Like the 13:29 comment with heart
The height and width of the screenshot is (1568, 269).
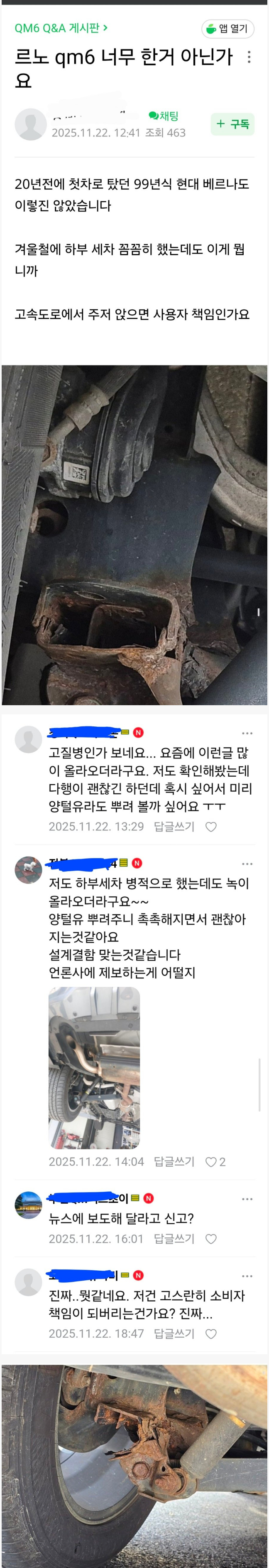point(211,827)
